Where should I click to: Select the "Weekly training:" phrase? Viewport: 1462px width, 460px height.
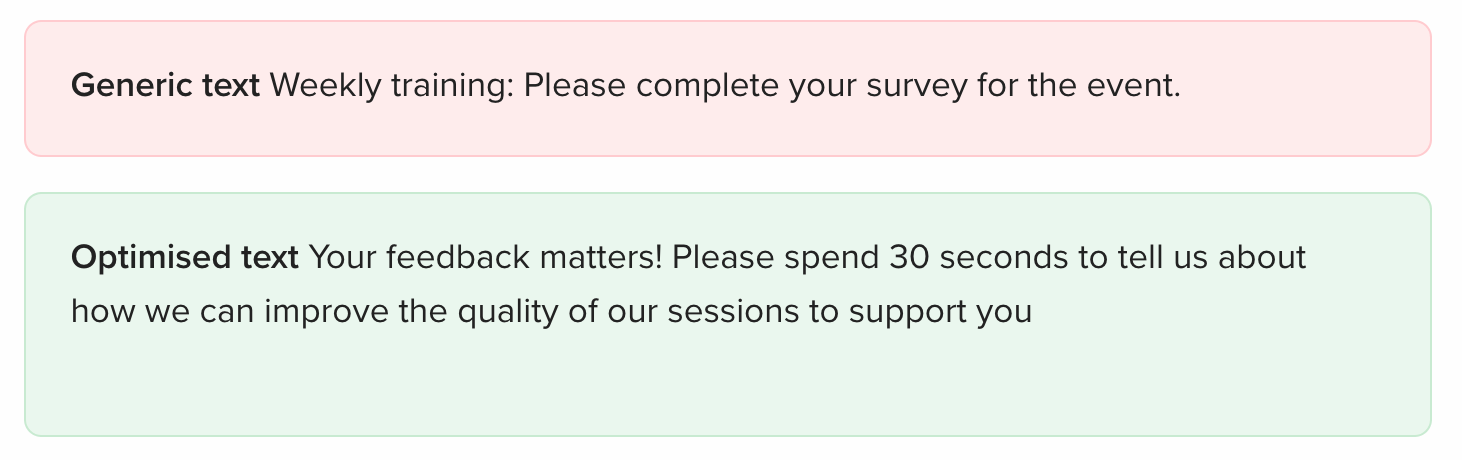point(392,87)
